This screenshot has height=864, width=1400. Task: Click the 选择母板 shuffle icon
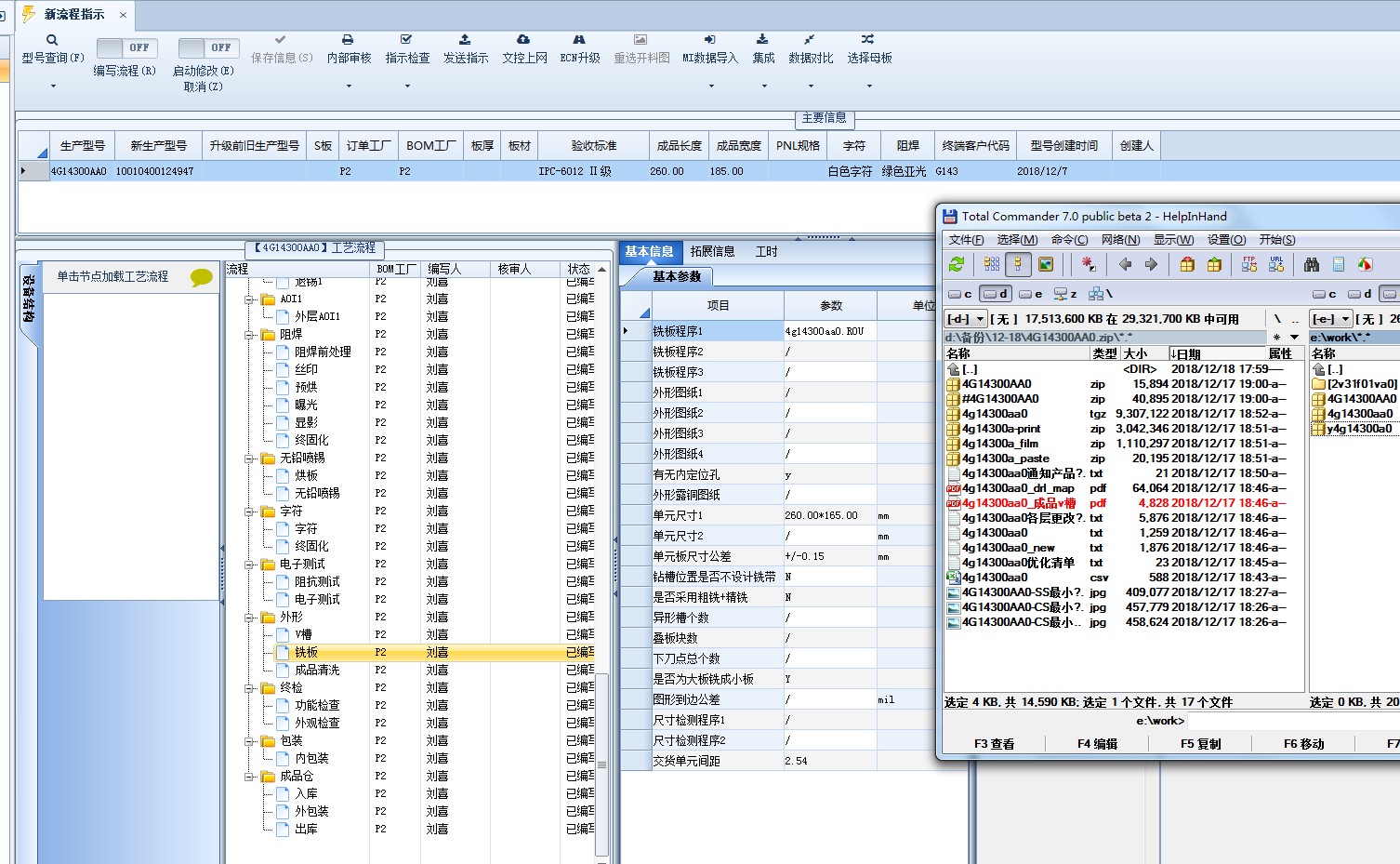pos(867,40)
